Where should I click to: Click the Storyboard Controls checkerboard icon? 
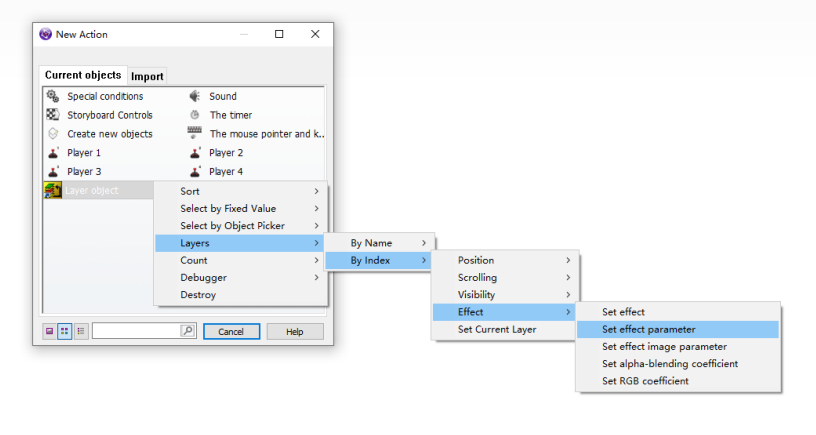(x=53, y=114)
